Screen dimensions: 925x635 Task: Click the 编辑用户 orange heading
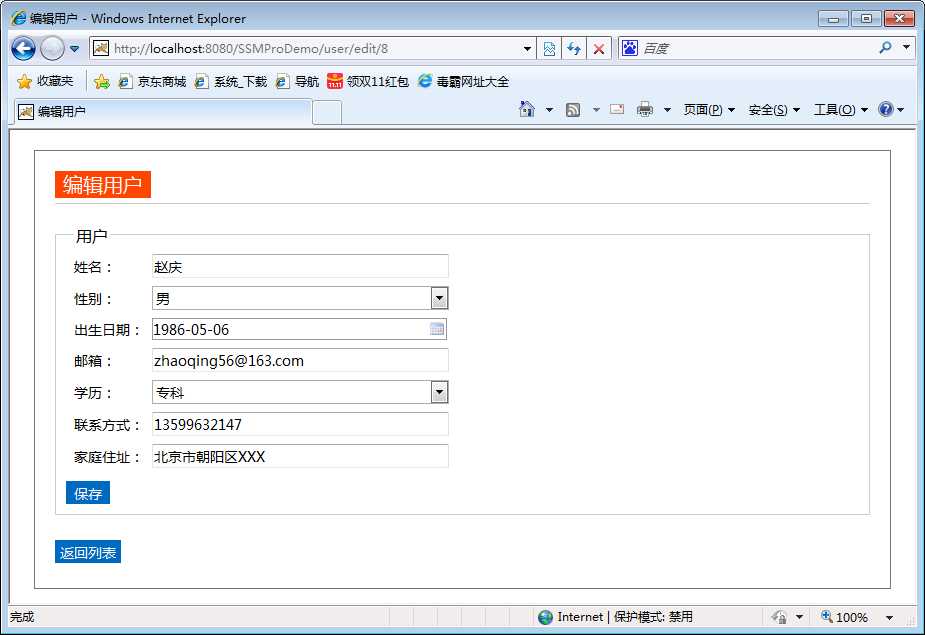[103, 185]
